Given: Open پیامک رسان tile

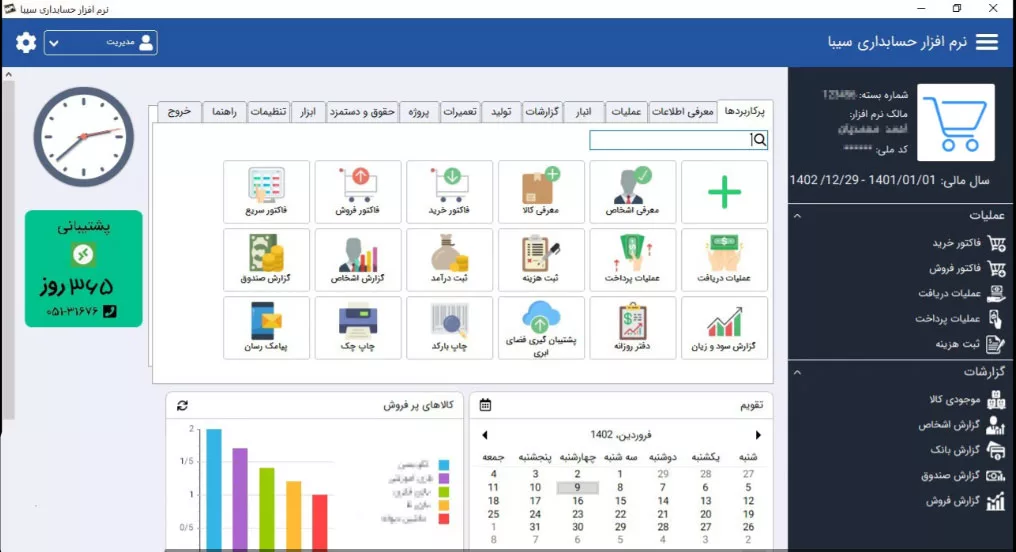Looking at the screenshot, I should tap(266, 328).
